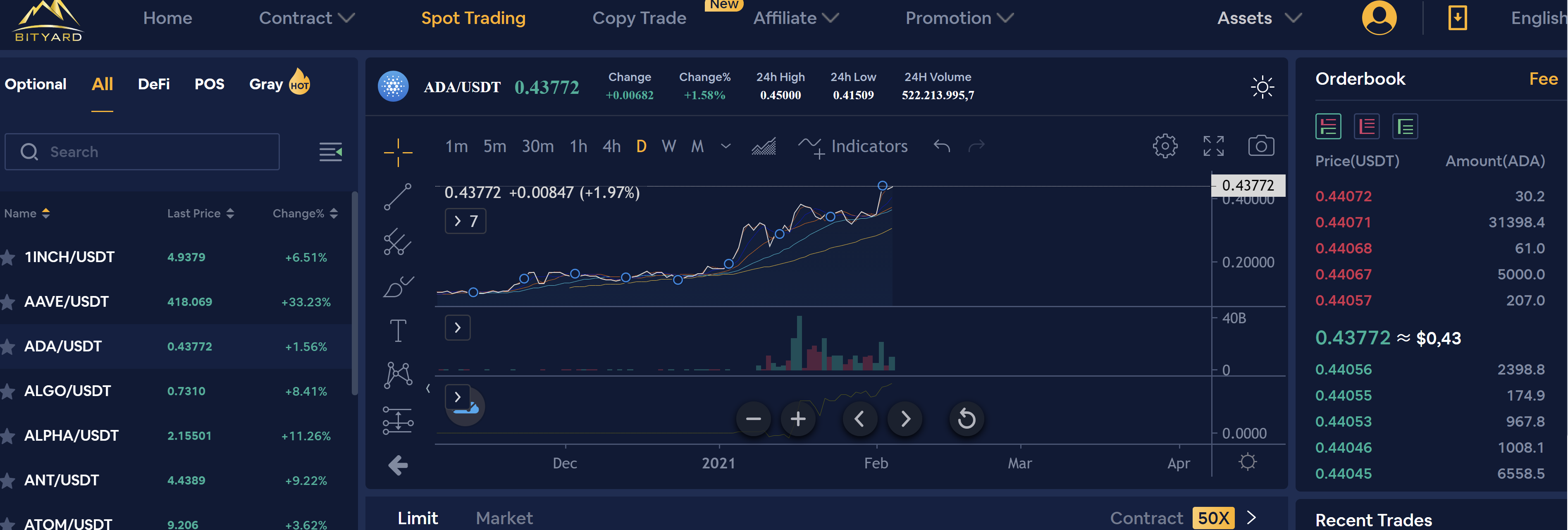Collapse the drawing toolbar side arrow
Screen dimensions: 1568x530
428,388
